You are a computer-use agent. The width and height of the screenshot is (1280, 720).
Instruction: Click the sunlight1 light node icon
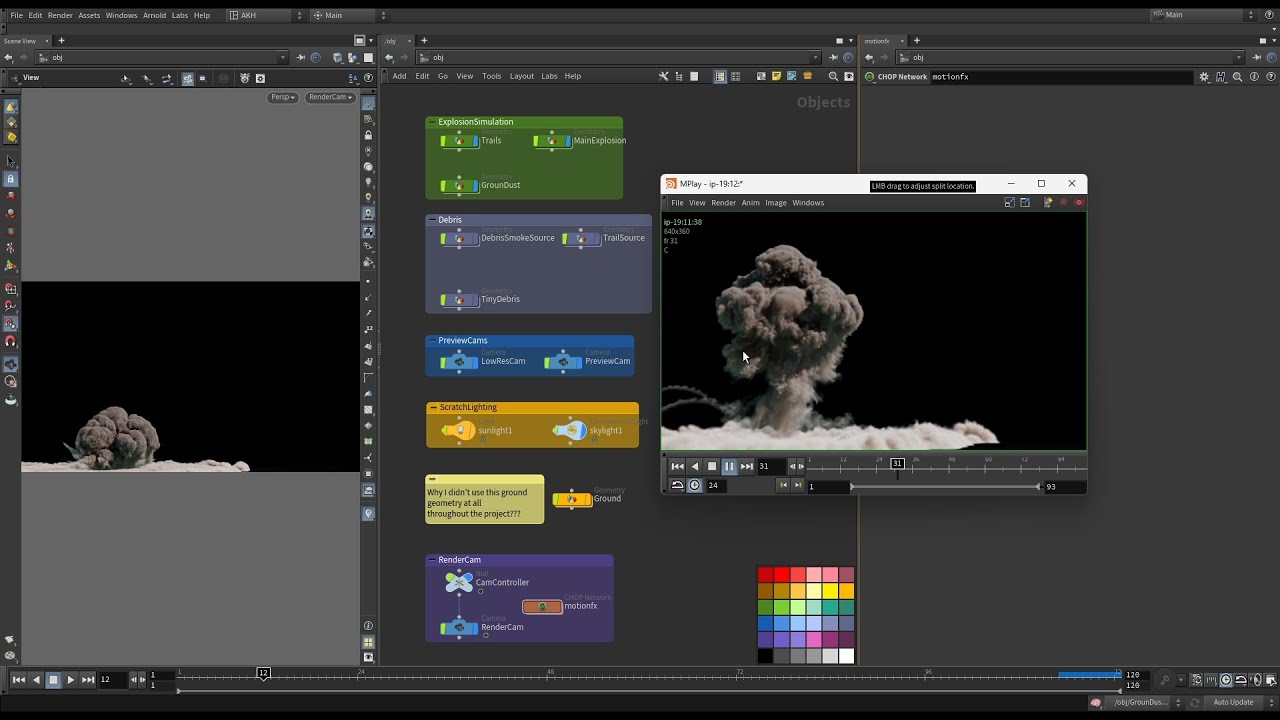458,430
